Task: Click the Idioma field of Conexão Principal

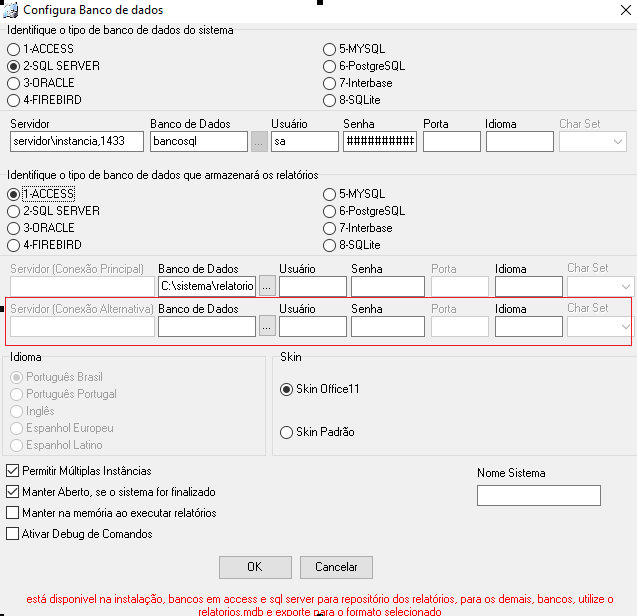Action: [529, 286]
